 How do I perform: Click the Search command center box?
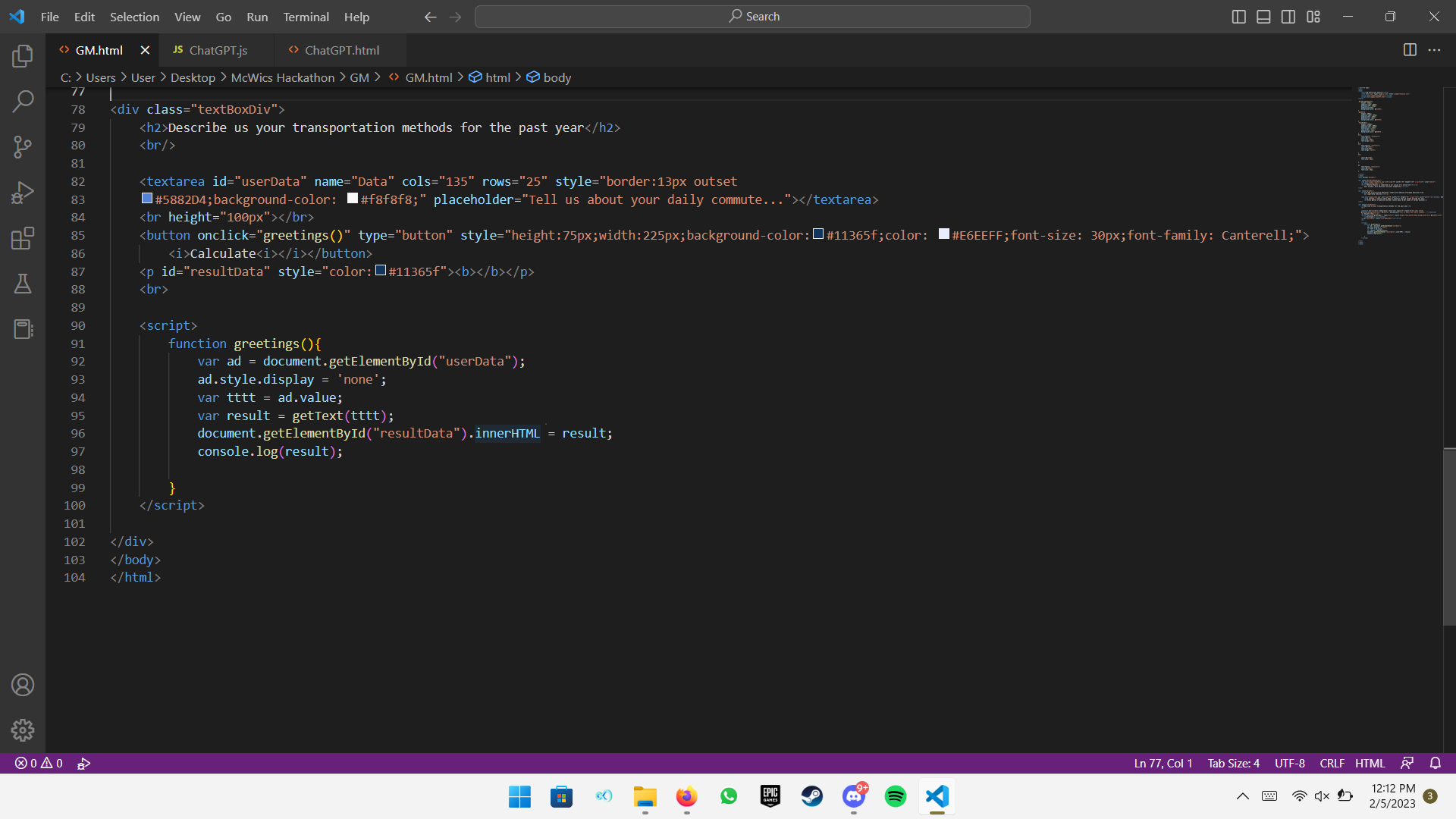[752, 17]
